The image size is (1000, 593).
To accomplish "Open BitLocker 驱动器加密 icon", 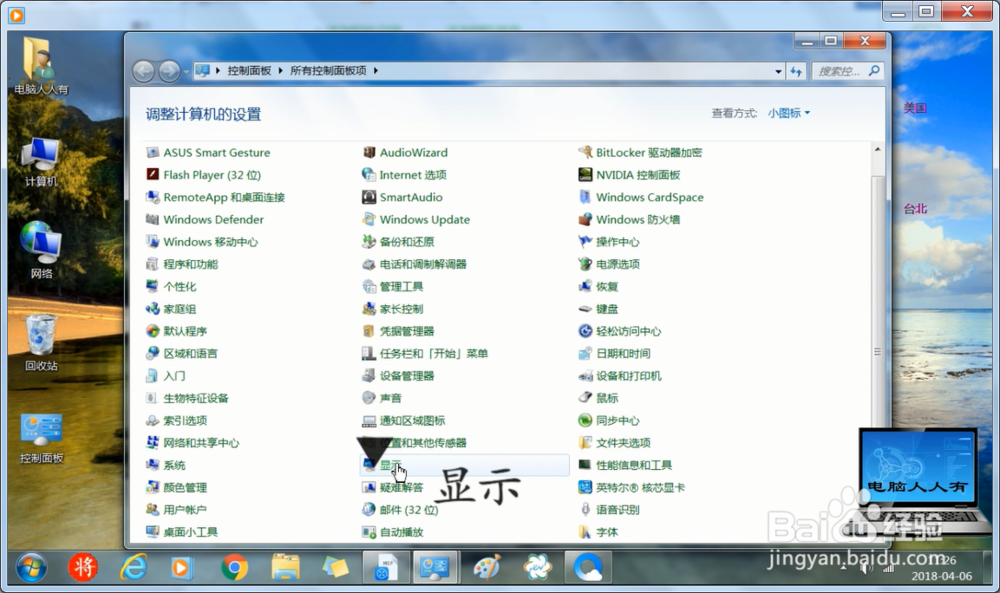I will click(585, 152).
